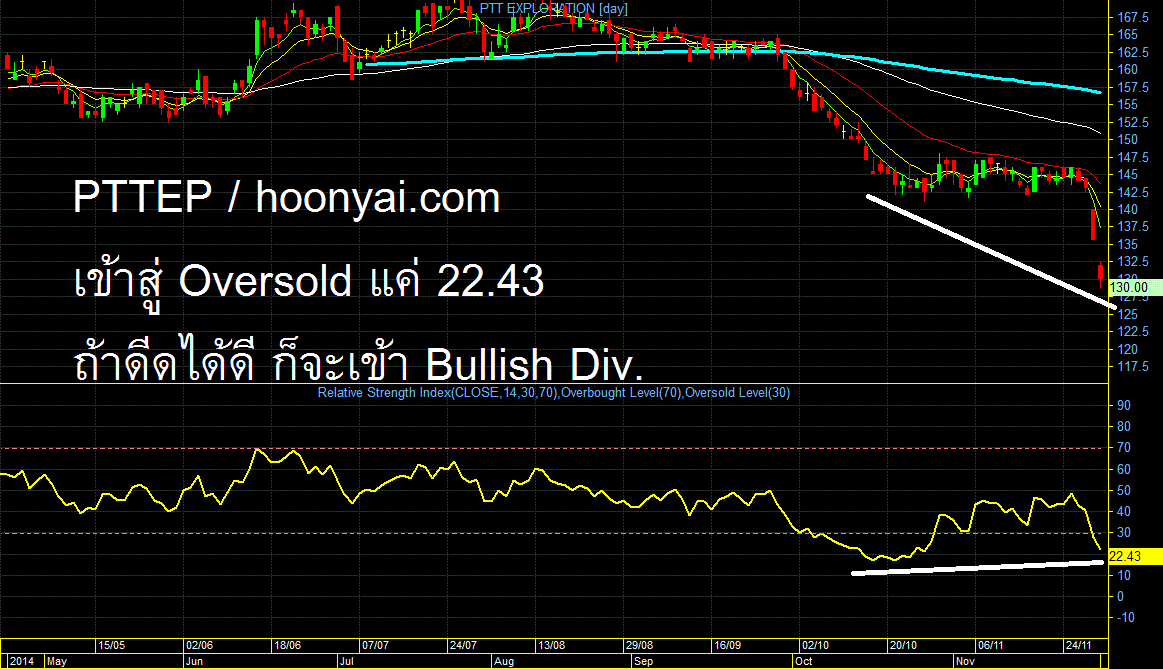
Task: Click the Nov month label
Action: 965,661
